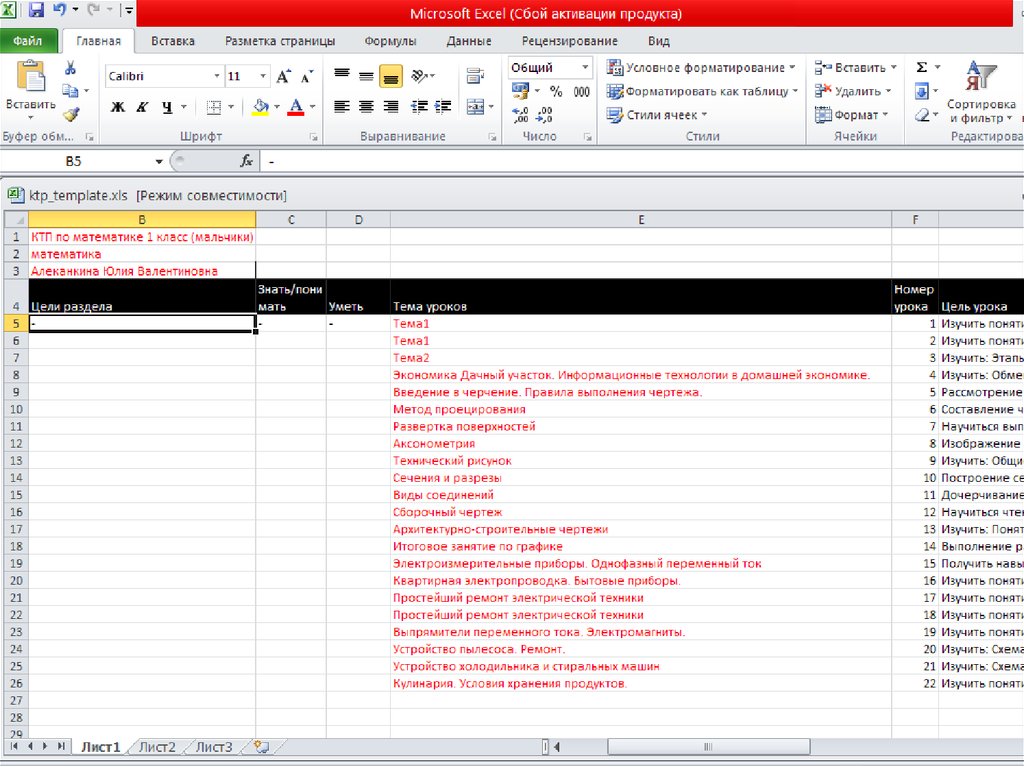Screen dimensions: 1024x767
Task: Click the AutoSum sigma icon
Action: (922, 67)
